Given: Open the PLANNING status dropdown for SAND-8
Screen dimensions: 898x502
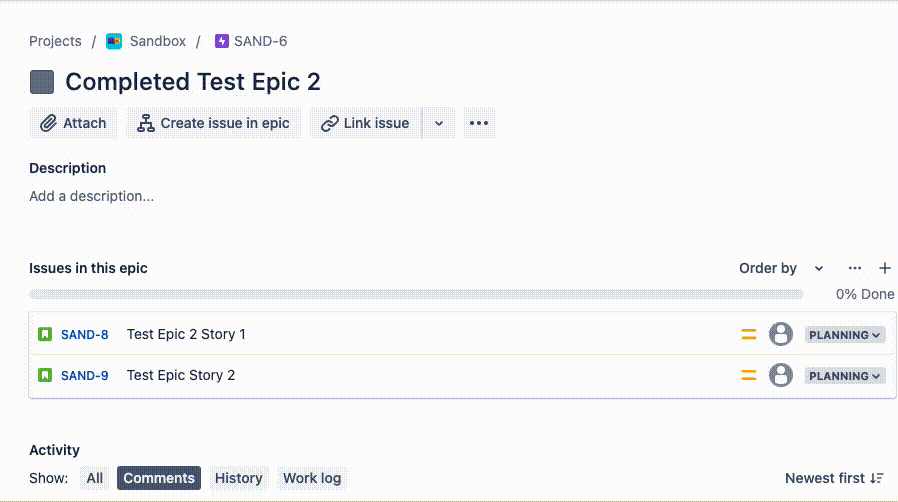Looking at the screenshot, I should tap(845, 335).
